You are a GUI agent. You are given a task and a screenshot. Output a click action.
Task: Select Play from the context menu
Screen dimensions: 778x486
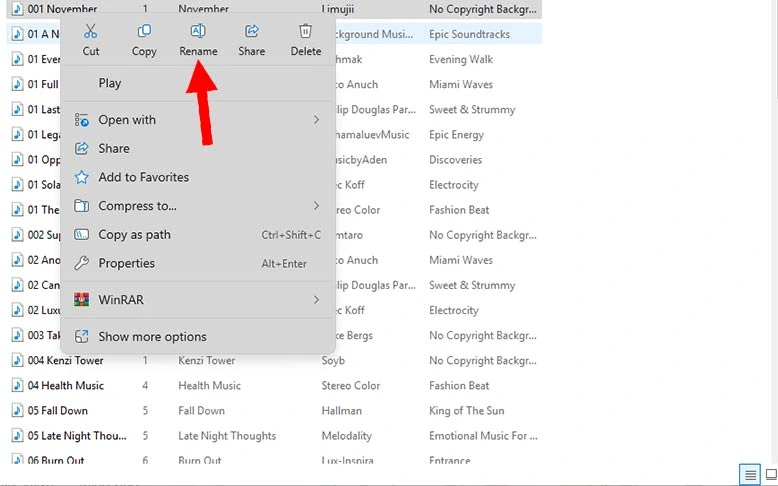tap(110, 84)
